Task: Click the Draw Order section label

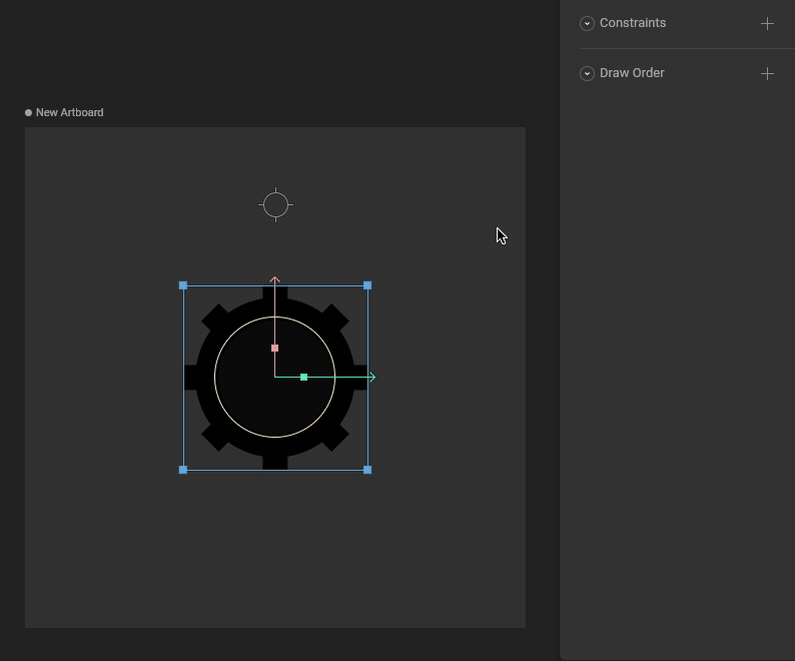Action: [632, 73]
